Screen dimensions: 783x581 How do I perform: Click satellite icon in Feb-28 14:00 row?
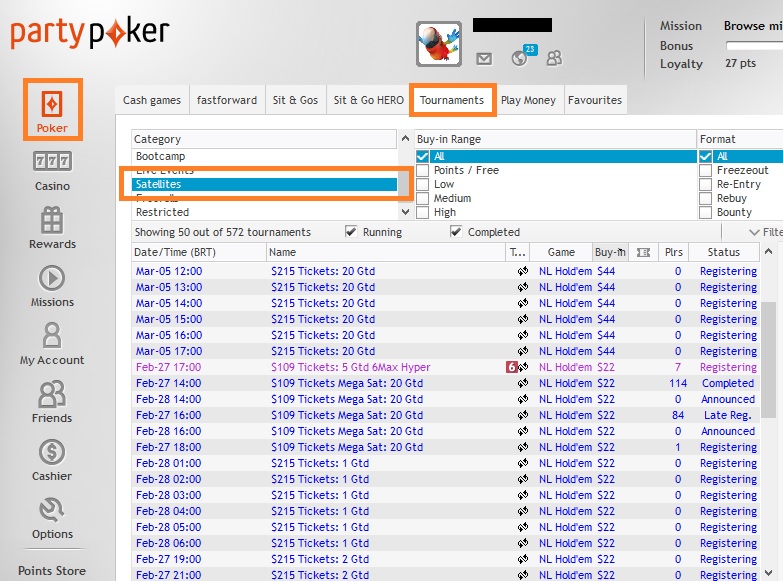(x=523, y=399)
